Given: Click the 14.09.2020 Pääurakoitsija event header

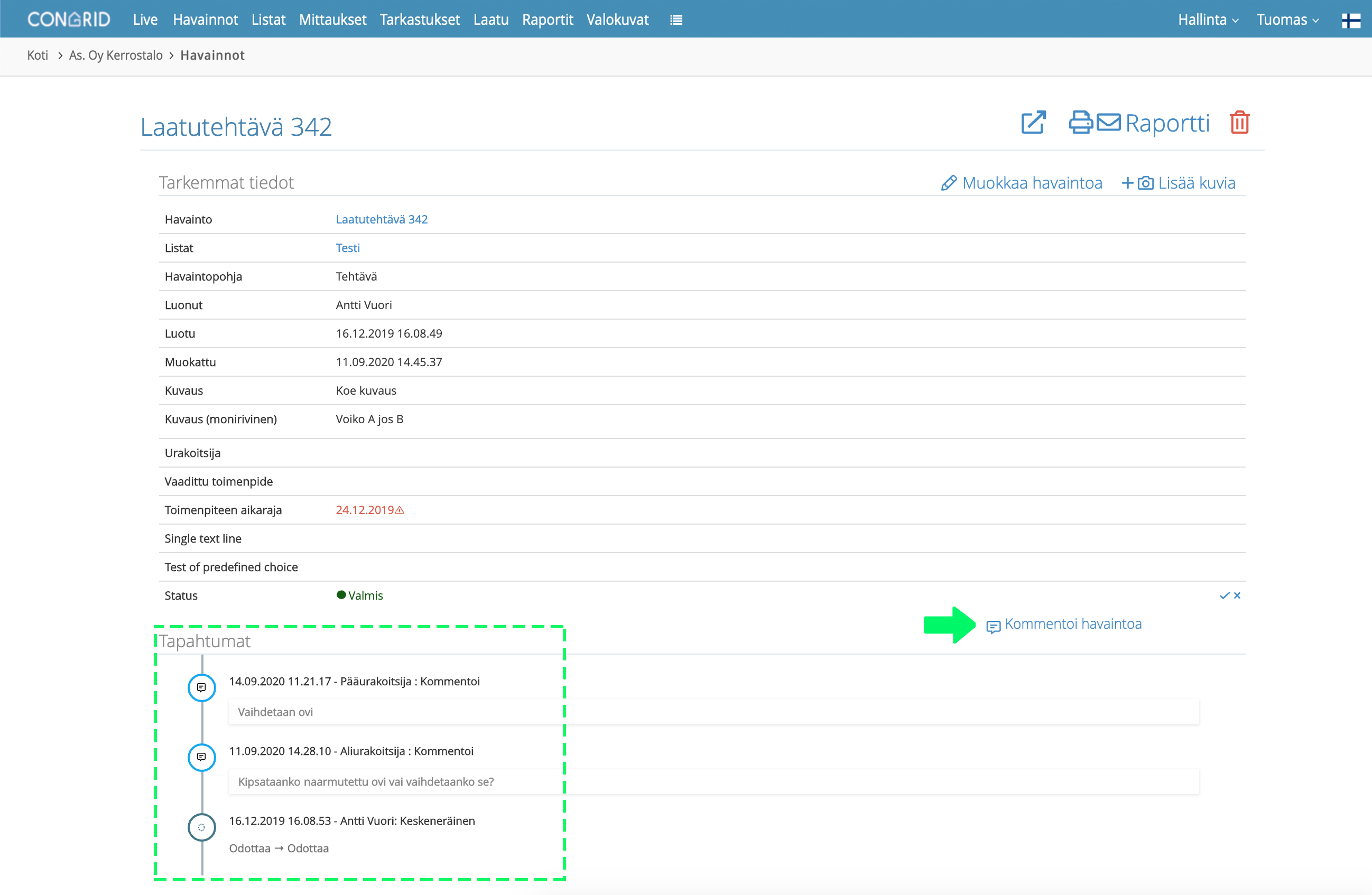Looking at the screenshot, I should 355,681.
